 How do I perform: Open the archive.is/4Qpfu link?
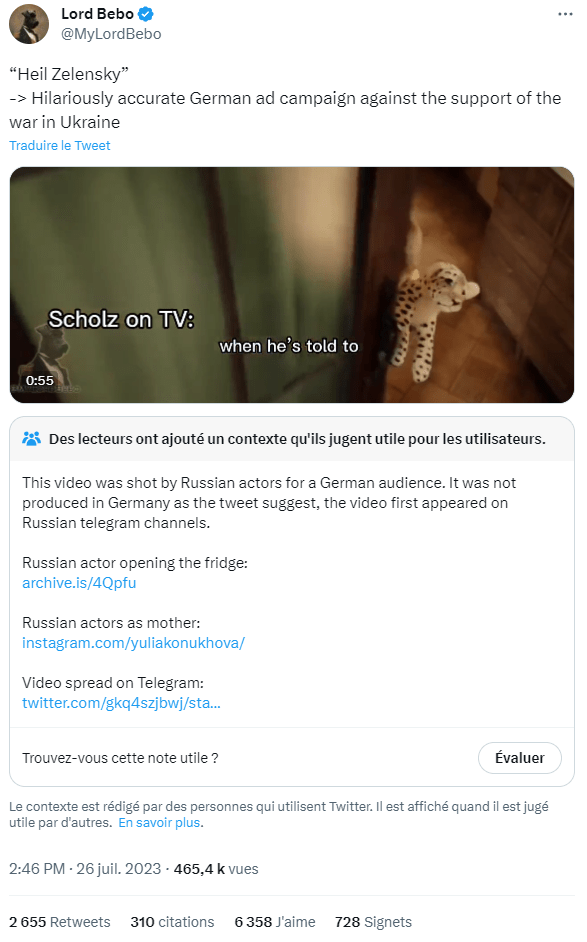[x=79, y=583]
